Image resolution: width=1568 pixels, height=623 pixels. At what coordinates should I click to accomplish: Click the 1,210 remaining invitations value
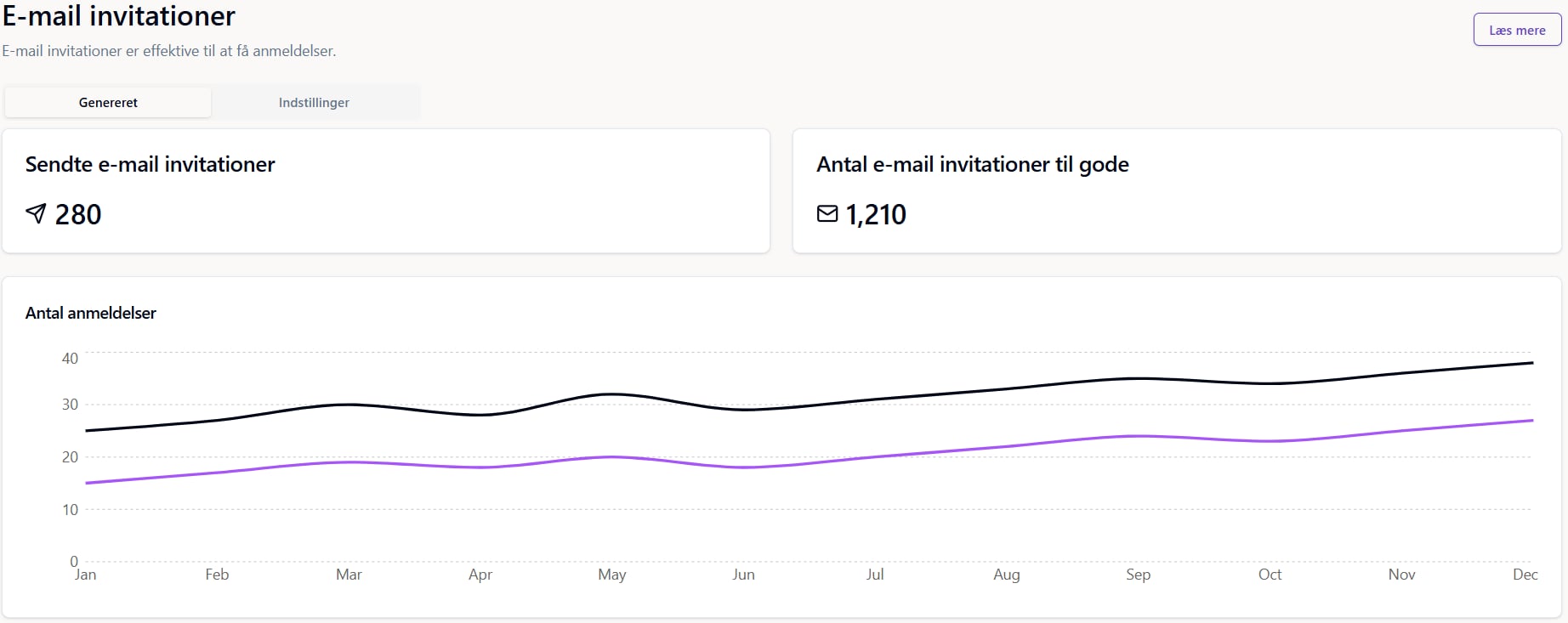tap(876, 214)
